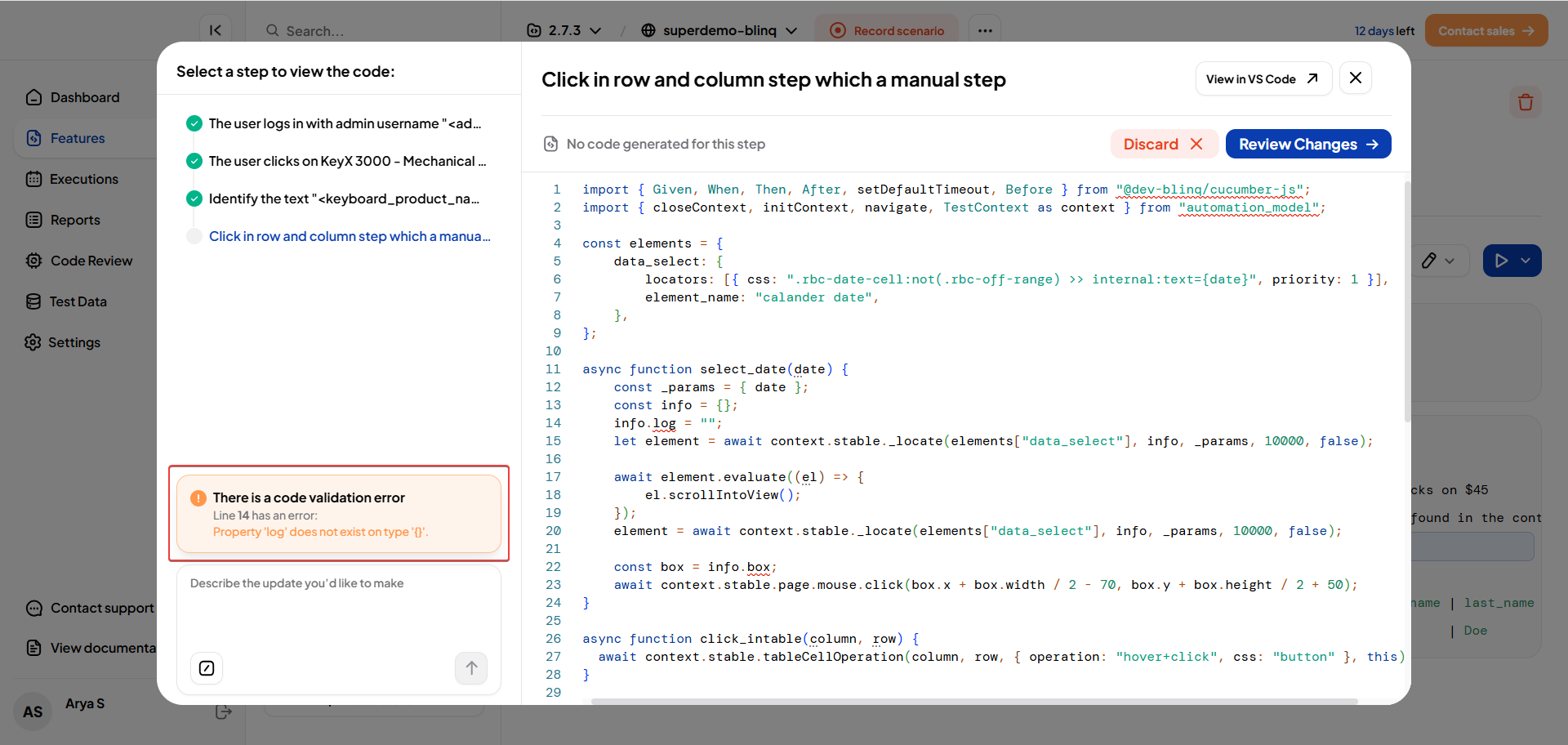Viewport: 1568px width, 745px height.
Task: Open the three-dots more options menu
Action: 985,30
